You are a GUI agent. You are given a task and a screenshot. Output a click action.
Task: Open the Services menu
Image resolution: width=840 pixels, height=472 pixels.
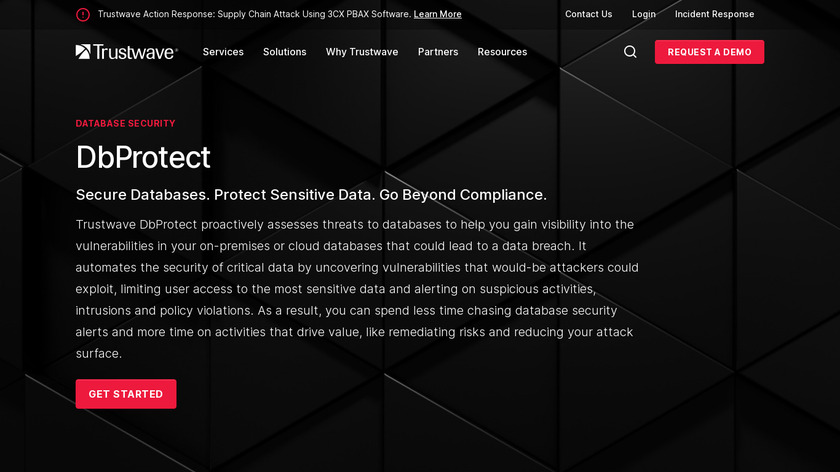tap(223, 52)
